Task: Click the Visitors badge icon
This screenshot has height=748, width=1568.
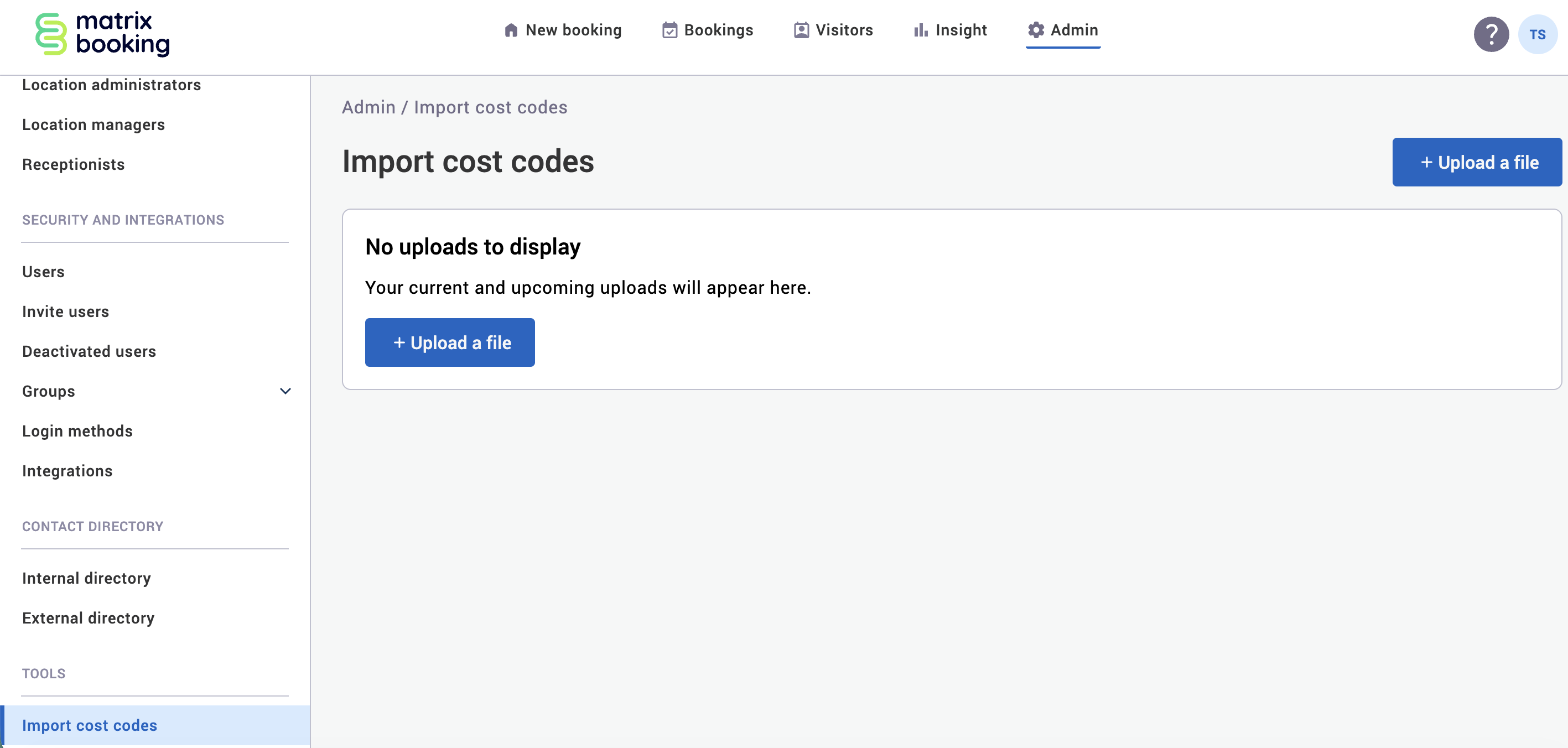Action: coord(801,29)
